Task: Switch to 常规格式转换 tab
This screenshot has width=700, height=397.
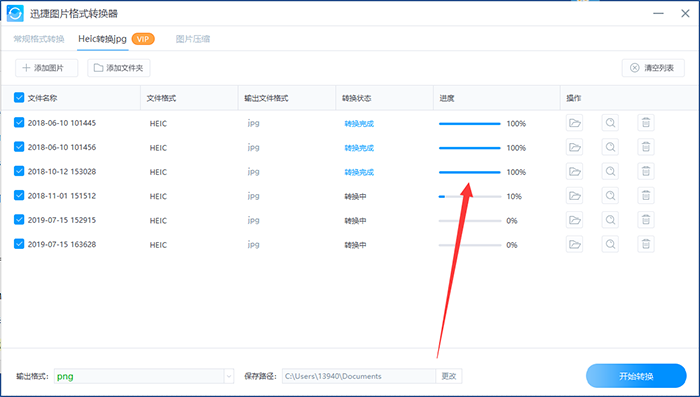Action: [x=39, y=39]
